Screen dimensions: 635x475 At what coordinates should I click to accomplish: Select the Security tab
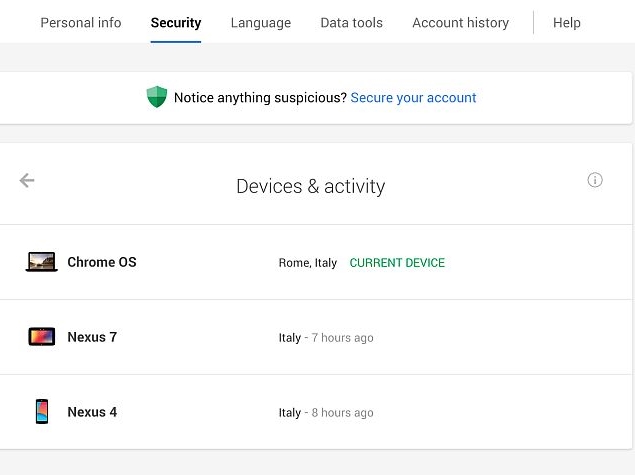point(176,23)
